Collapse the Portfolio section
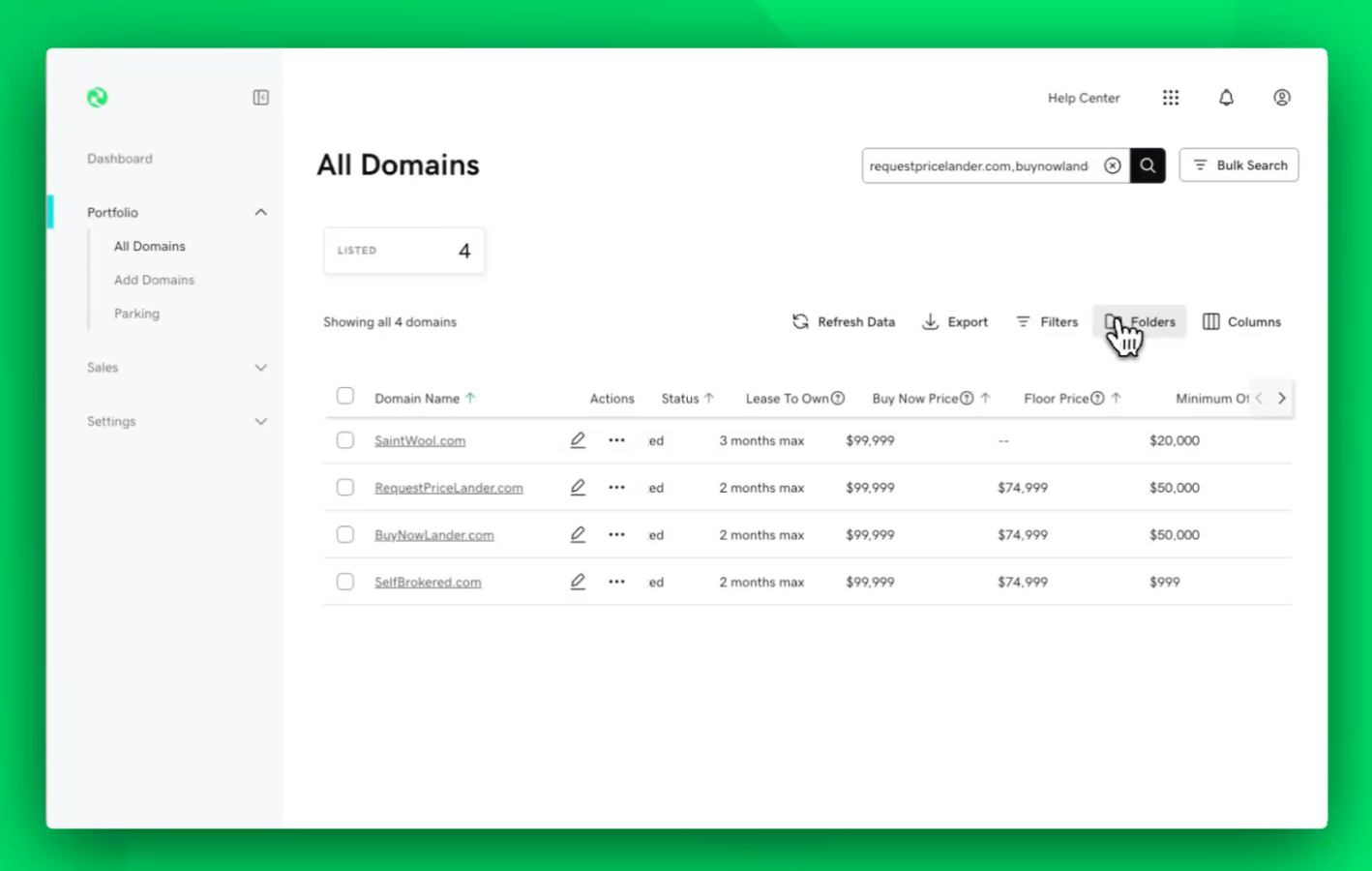The image size is (1372, 871). coord(260,212)
